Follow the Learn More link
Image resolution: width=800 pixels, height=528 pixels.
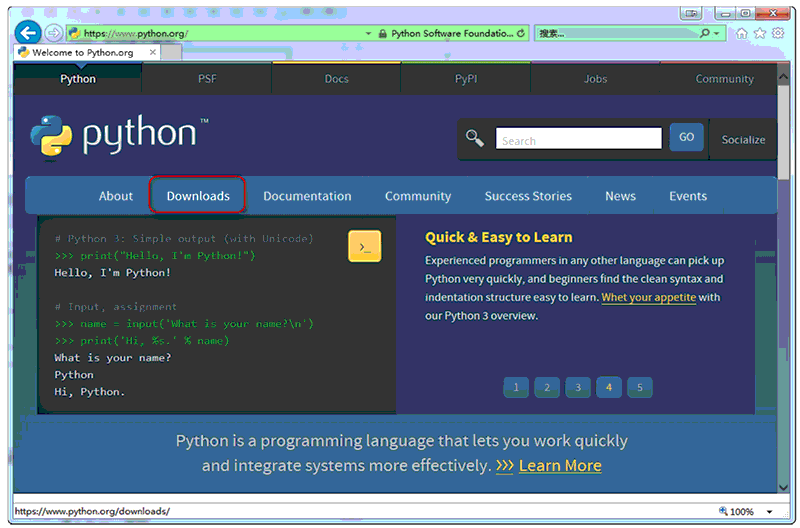[x=560, y=465]
